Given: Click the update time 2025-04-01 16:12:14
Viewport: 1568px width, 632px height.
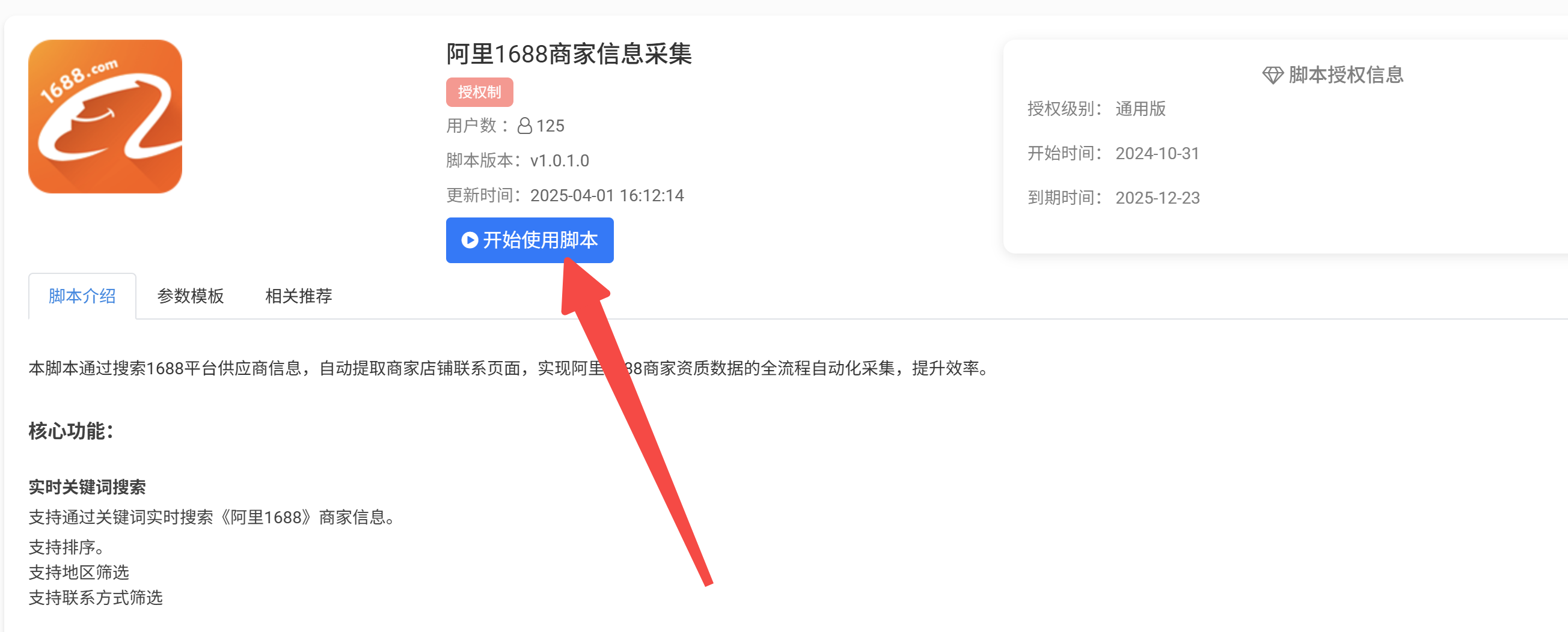Looking at the screenshot, I should tap(607, 195).
